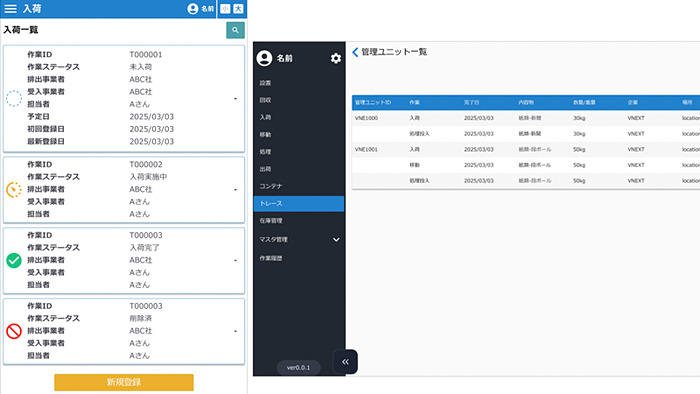Click 50kg in the VNE1001 row
Image resolution: width=700 pixels, height=394 pixels.
pos(579,149)
